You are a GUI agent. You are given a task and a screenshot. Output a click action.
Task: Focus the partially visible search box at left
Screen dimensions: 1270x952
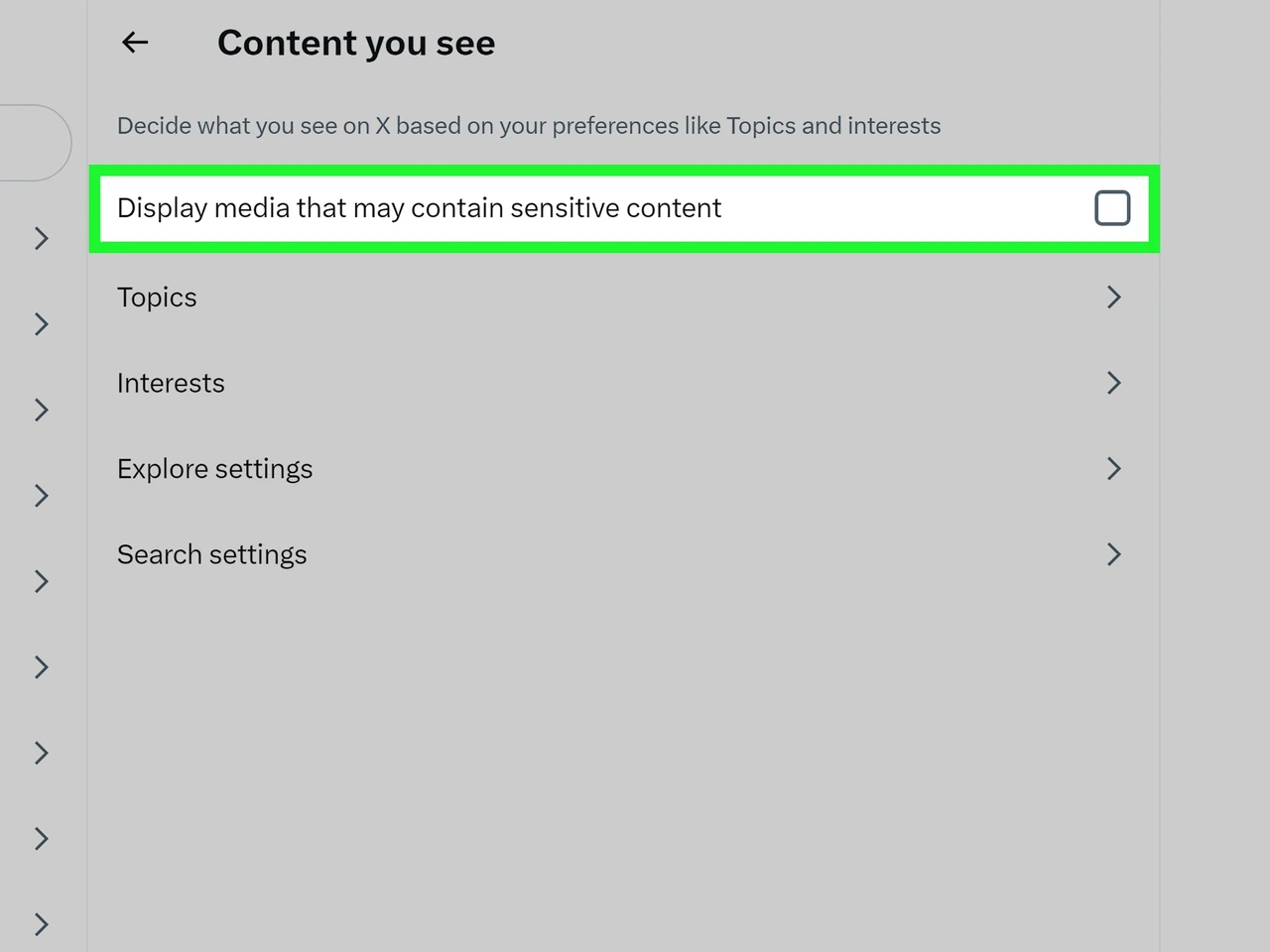[x=35, y=143]
